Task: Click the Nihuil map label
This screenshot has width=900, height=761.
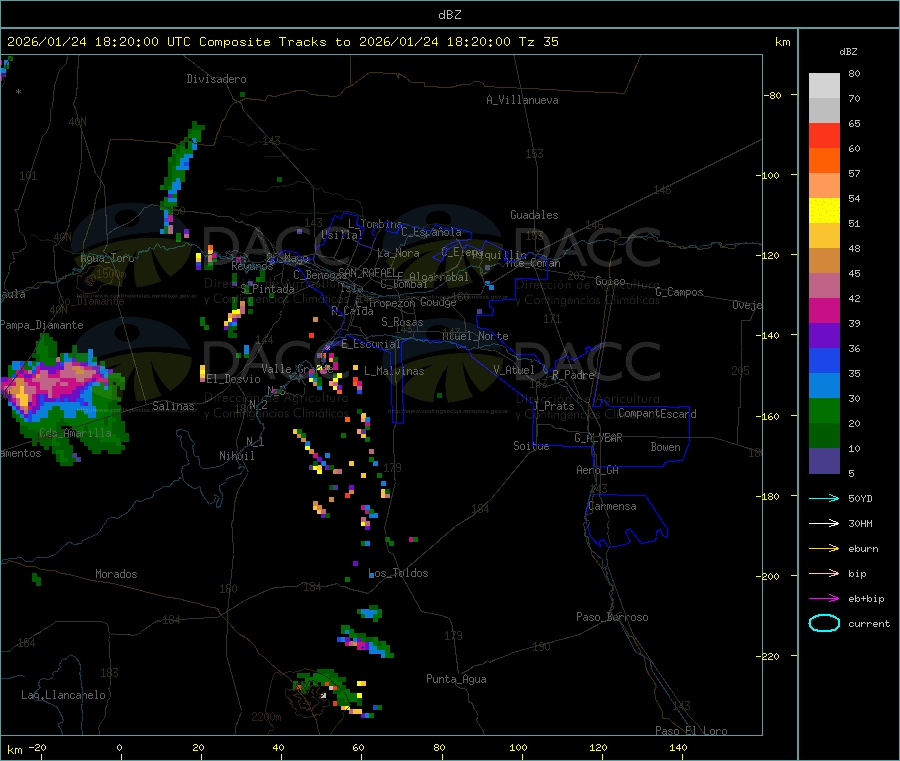Action: point(237,456)
